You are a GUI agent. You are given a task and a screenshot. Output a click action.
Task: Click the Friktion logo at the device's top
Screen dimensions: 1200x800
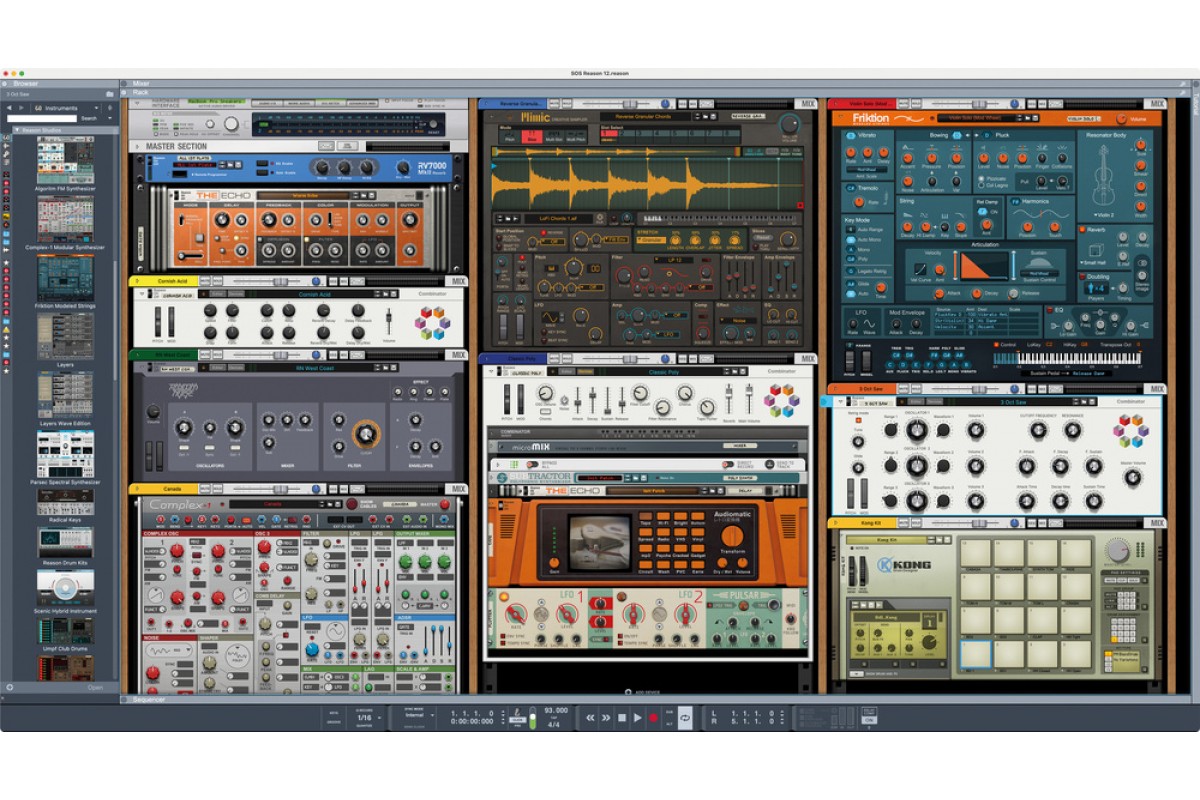click(869, 118)
